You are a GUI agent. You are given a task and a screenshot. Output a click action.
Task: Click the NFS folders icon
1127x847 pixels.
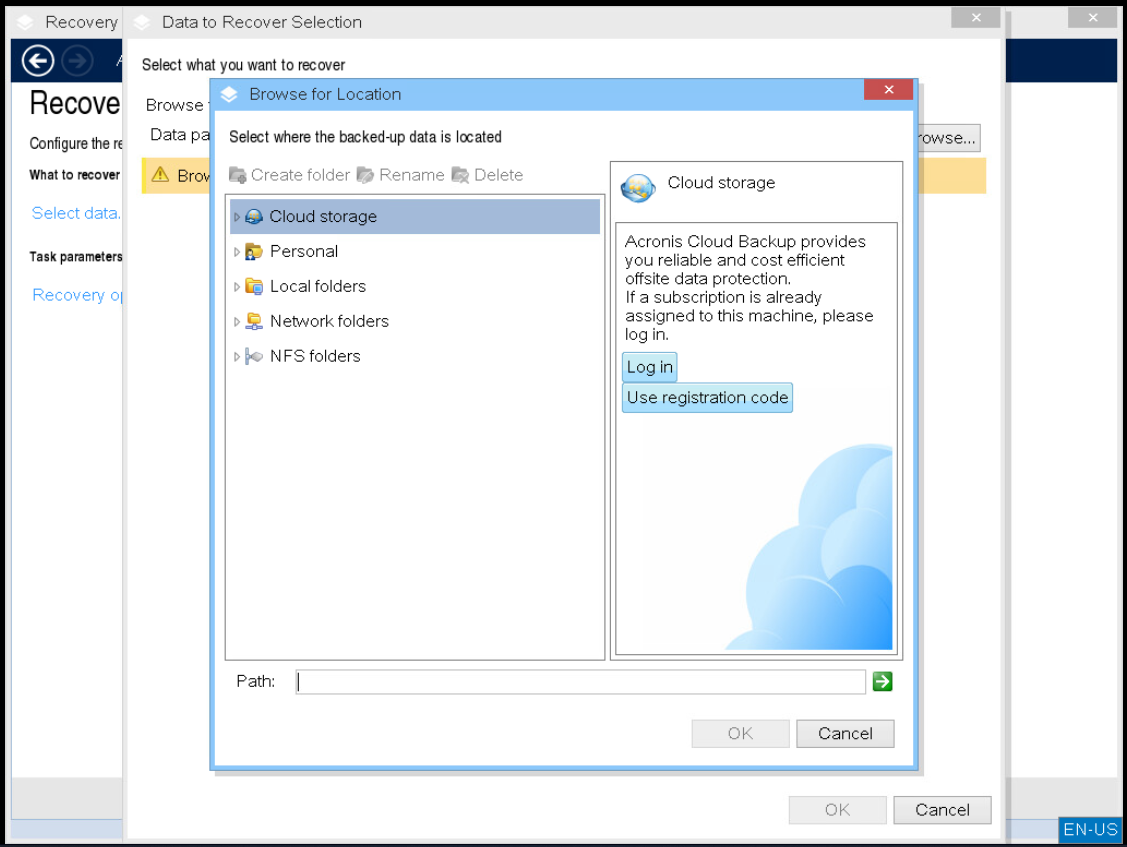point(254,356)
